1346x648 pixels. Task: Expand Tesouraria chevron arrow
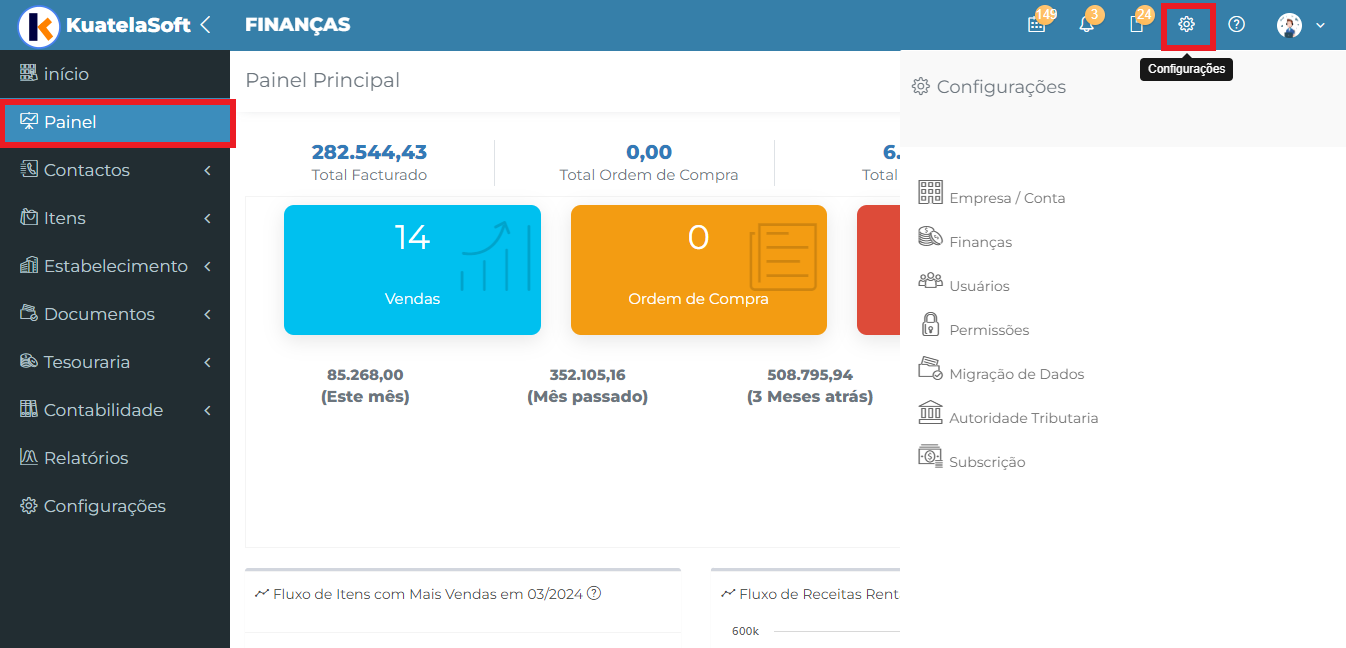click(x=207, y=363)
